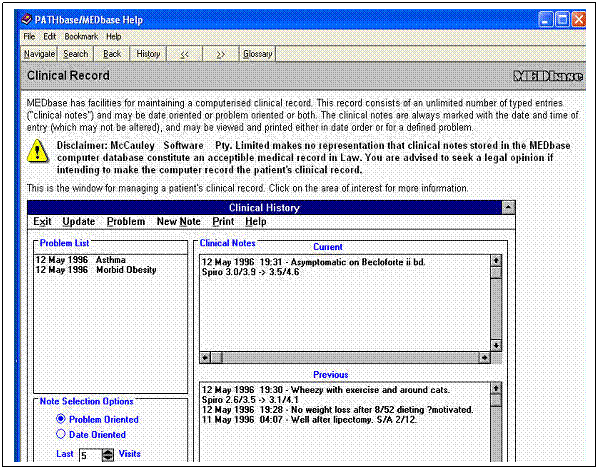Click the Clinical Record page heading

(68, 76)
